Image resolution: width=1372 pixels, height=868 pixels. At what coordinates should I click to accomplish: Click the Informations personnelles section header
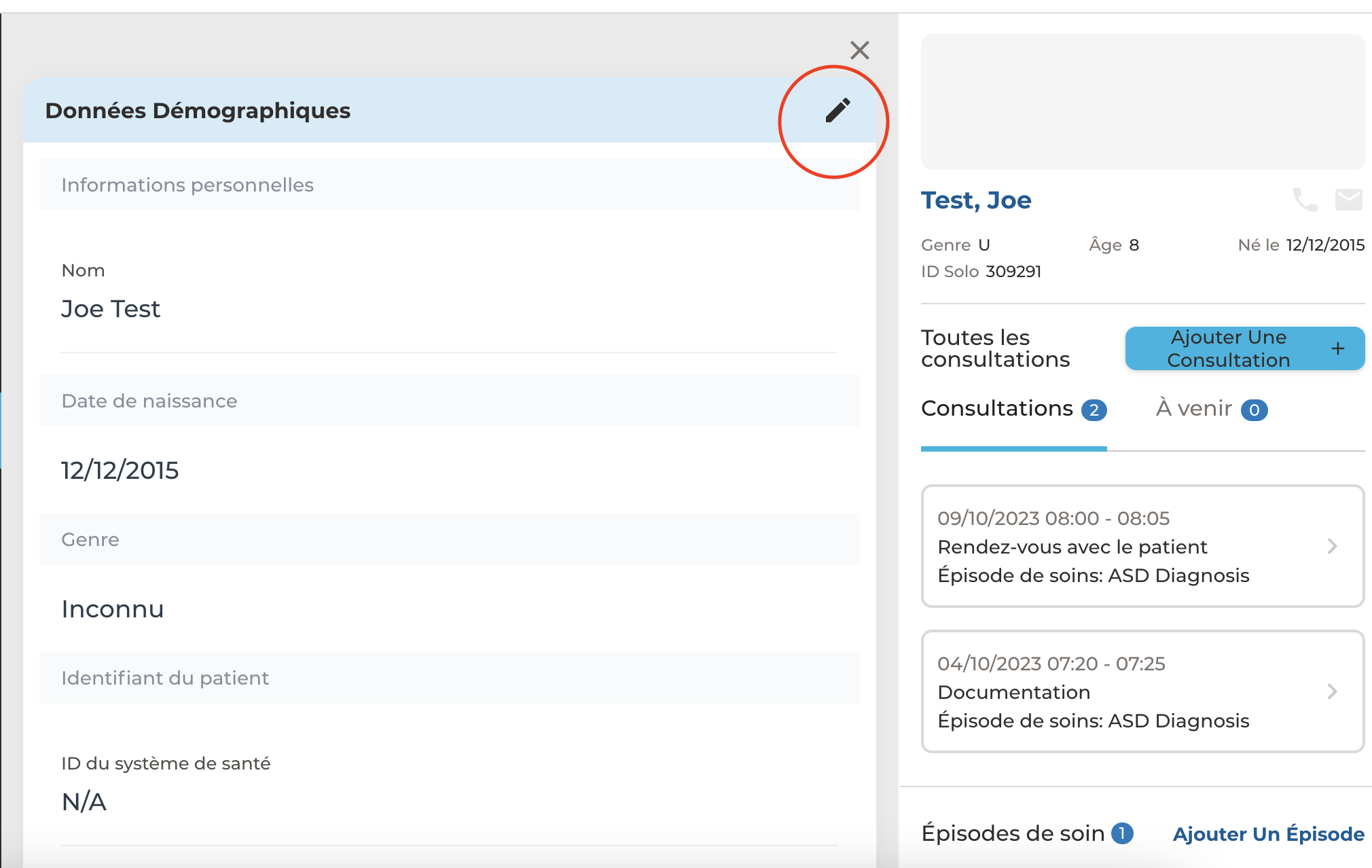click(449, 185)
